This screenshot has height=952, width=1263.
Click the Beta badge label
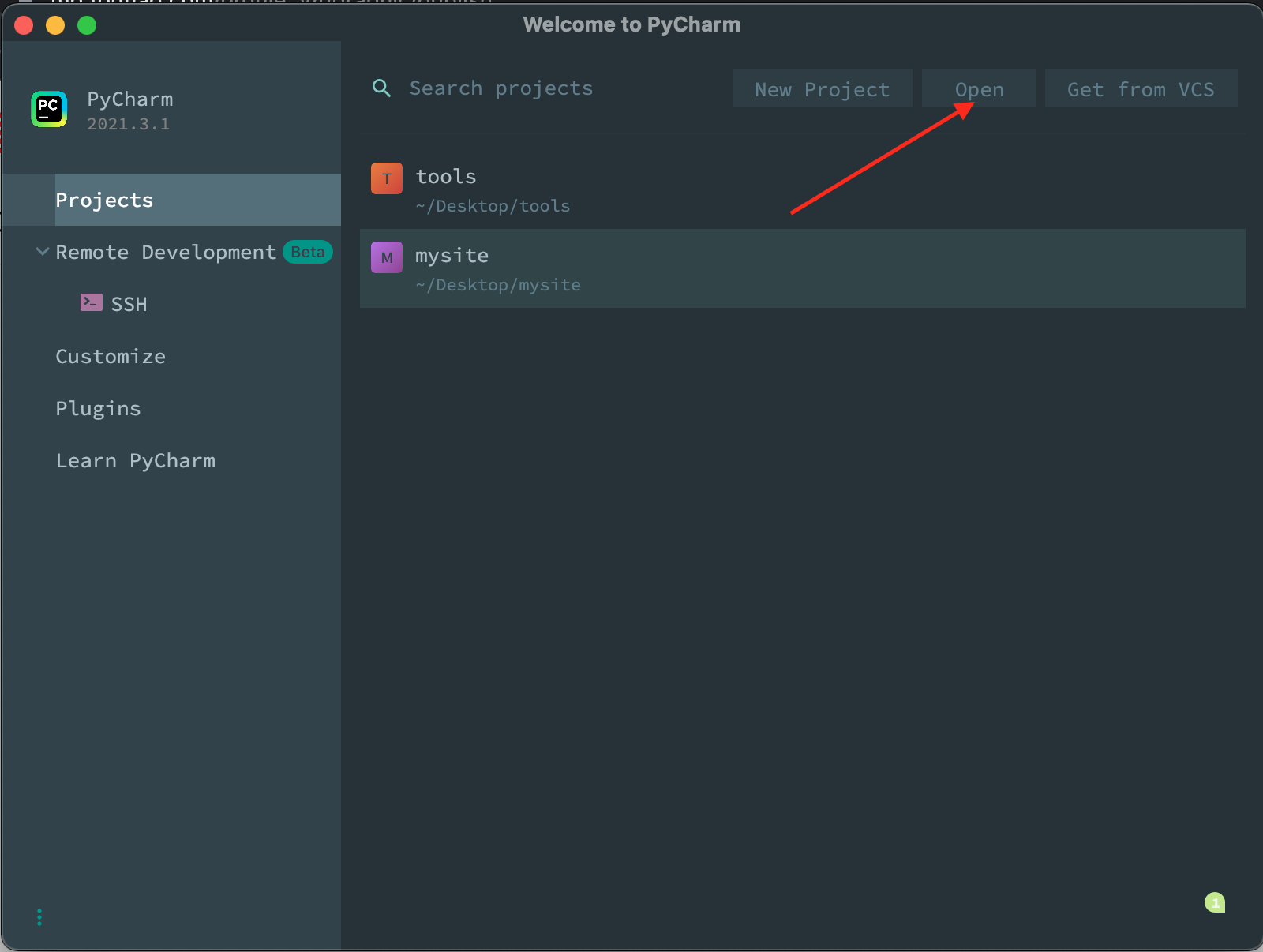[308, 252]
